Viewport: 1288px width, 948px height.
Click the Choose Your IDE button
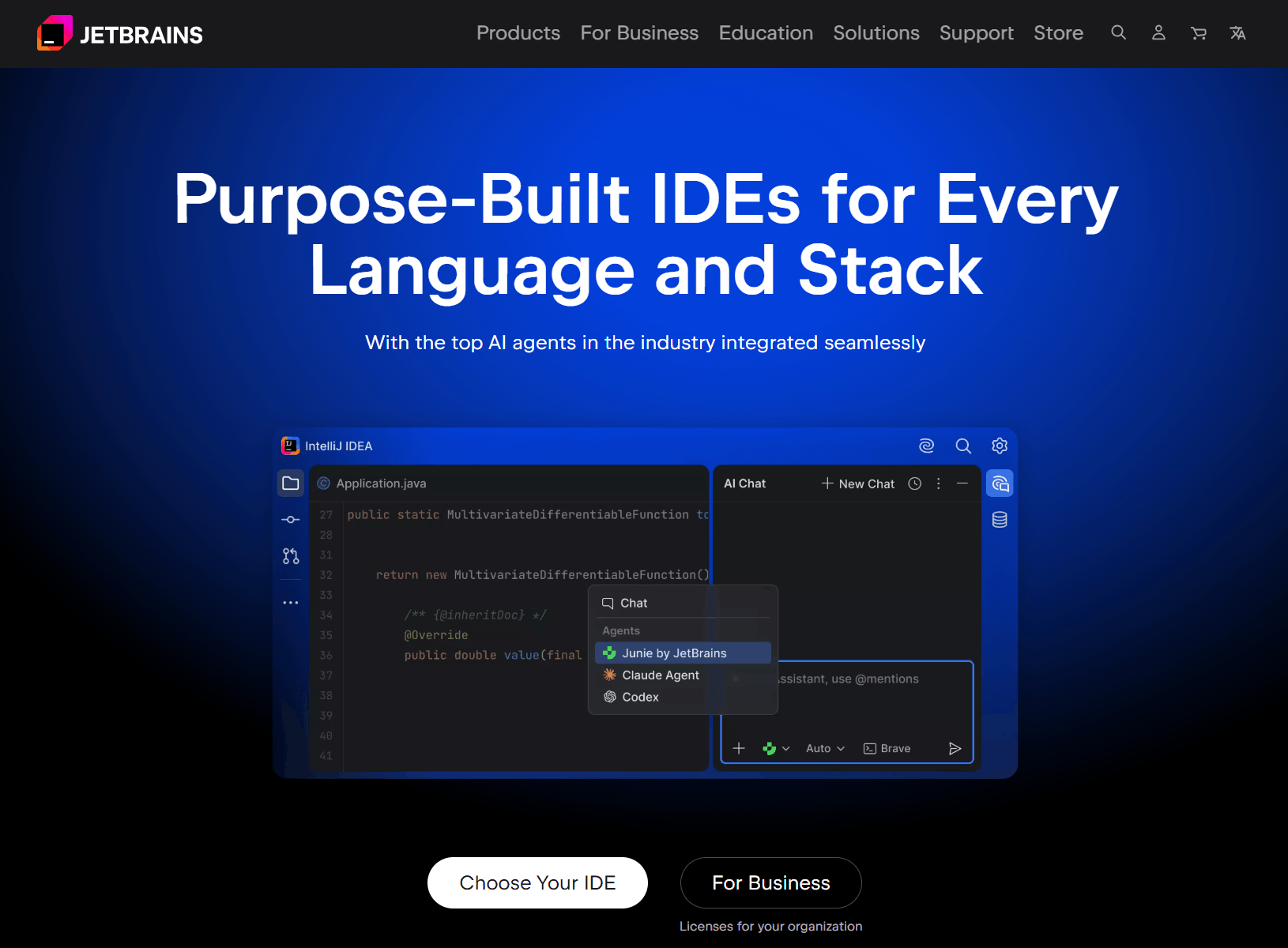click(537, 882)
